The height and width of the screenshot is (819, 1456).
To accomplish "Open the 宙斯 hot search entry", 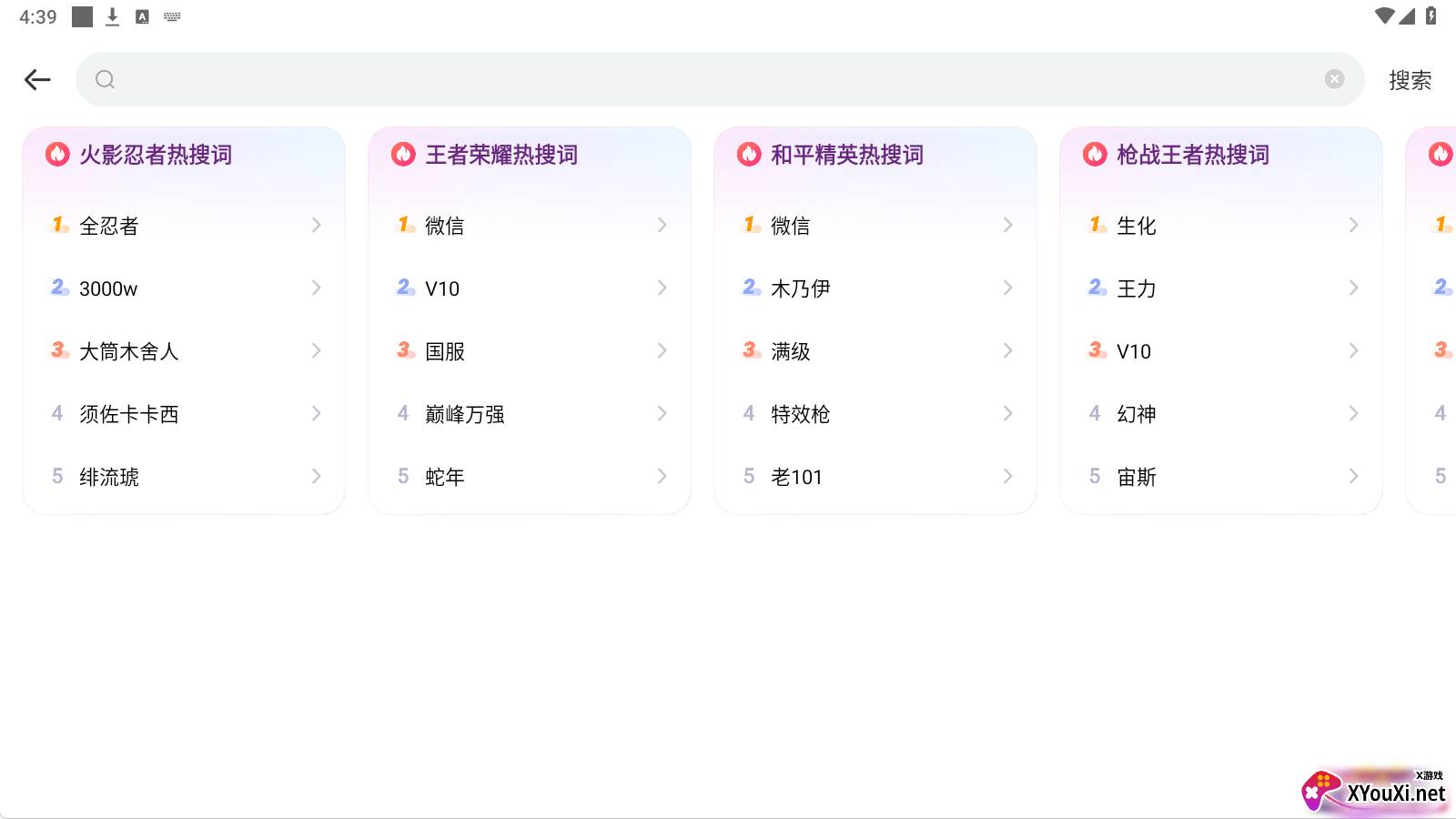I will [x=1136, y=477].
